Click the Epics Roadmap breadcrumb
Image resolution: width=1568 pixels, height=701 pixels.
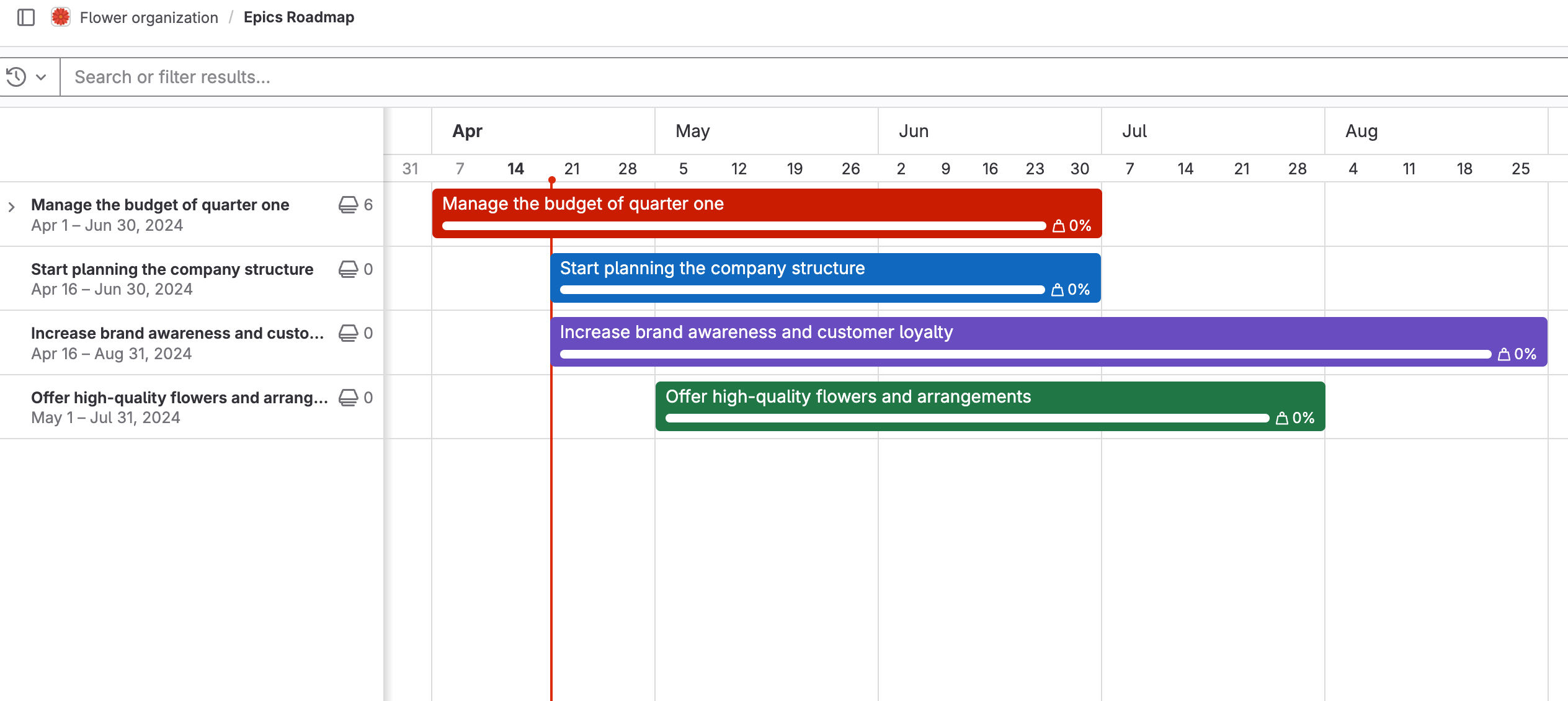299,17
